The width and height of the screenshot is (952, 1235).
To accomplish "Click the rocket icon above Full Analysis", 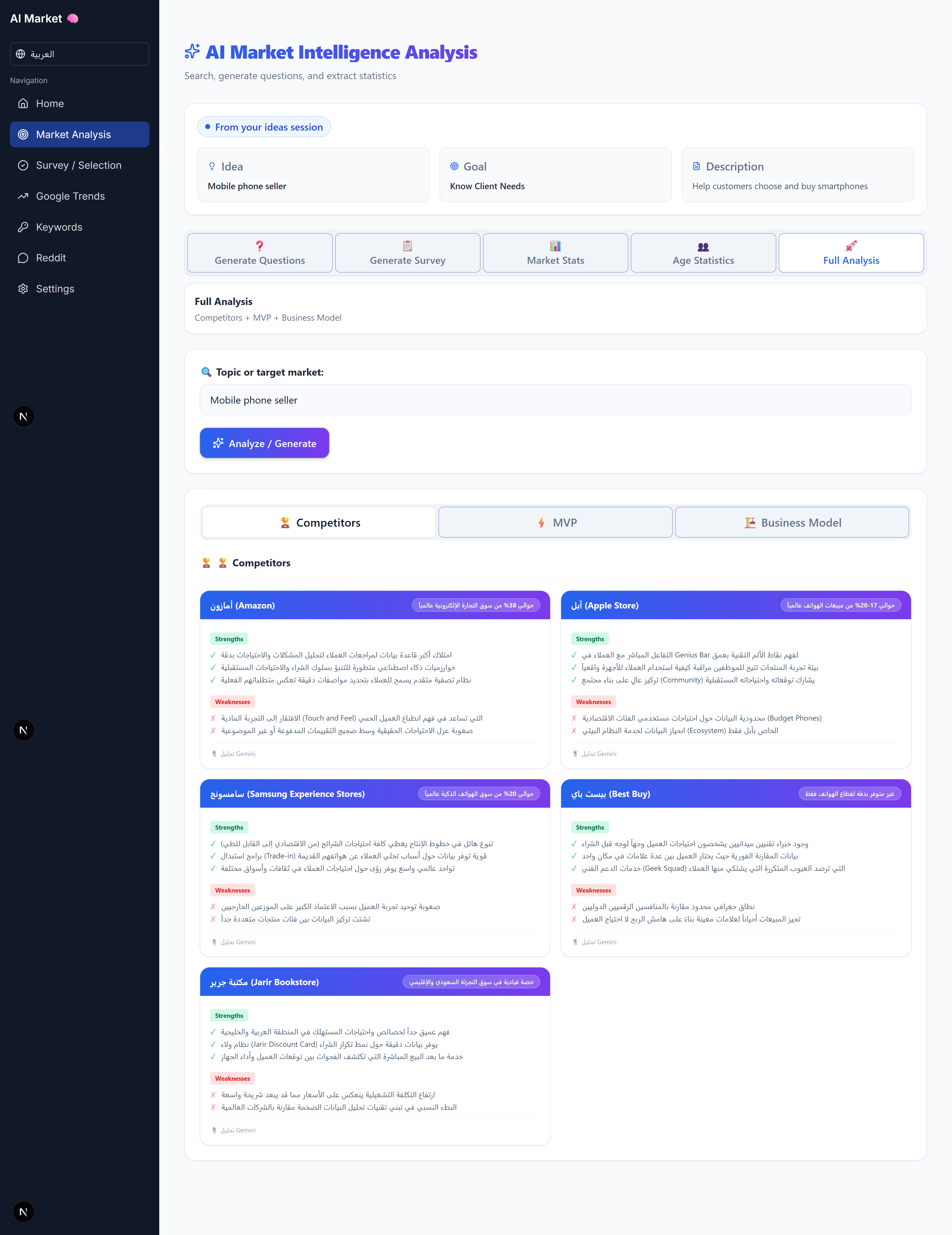I will (x=851, y=246).
